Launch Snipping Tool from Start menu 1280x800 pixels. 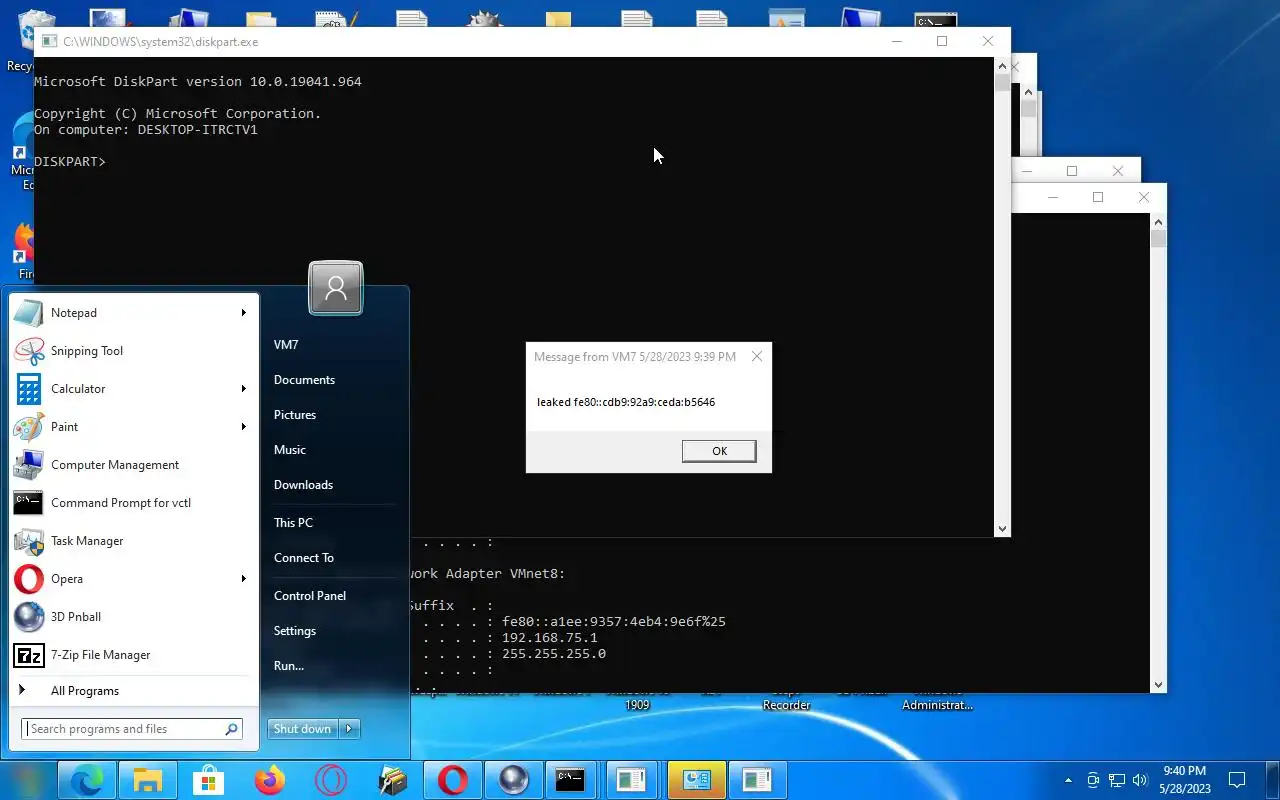(x=133, y=351)
